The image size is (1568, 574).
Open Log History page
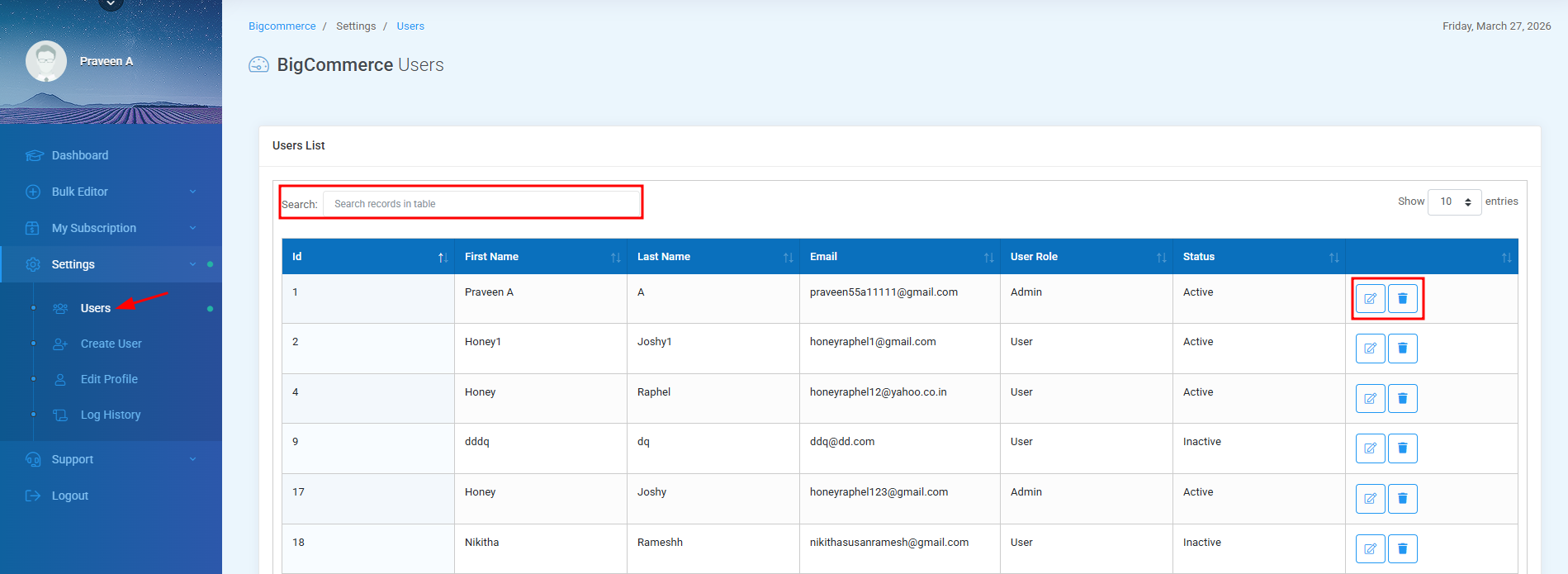[x=111, y=415]
